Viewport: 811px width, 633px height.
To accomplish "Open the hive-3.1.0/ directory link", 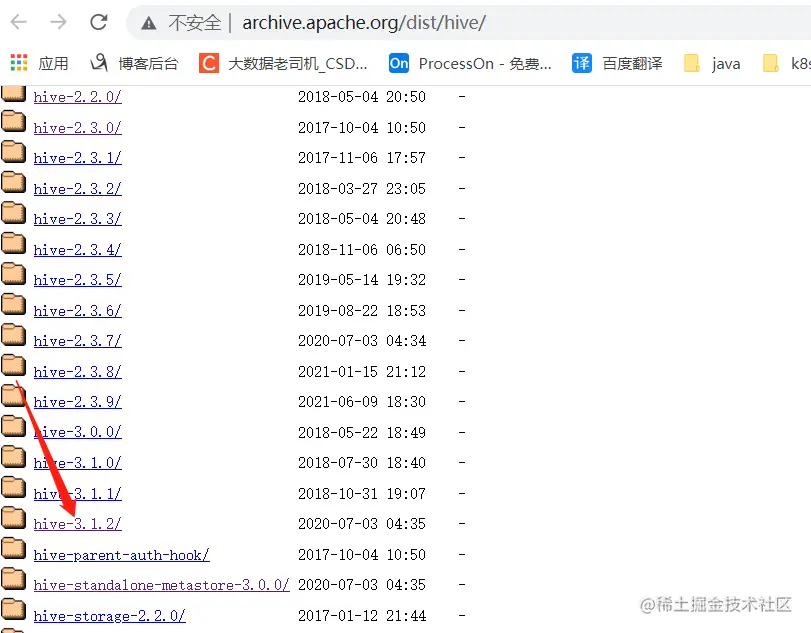I will (78, 463).
